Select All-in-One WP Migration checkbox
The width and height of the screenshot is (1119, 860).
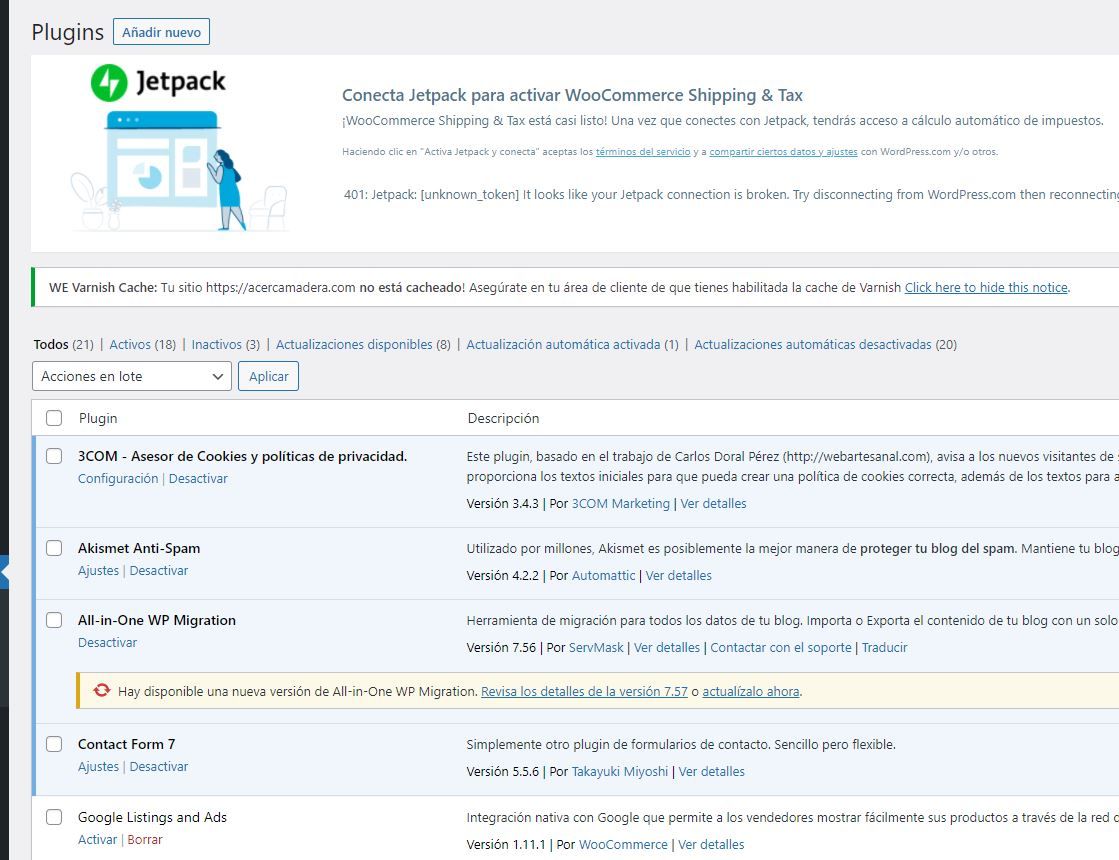pos(54,620)
